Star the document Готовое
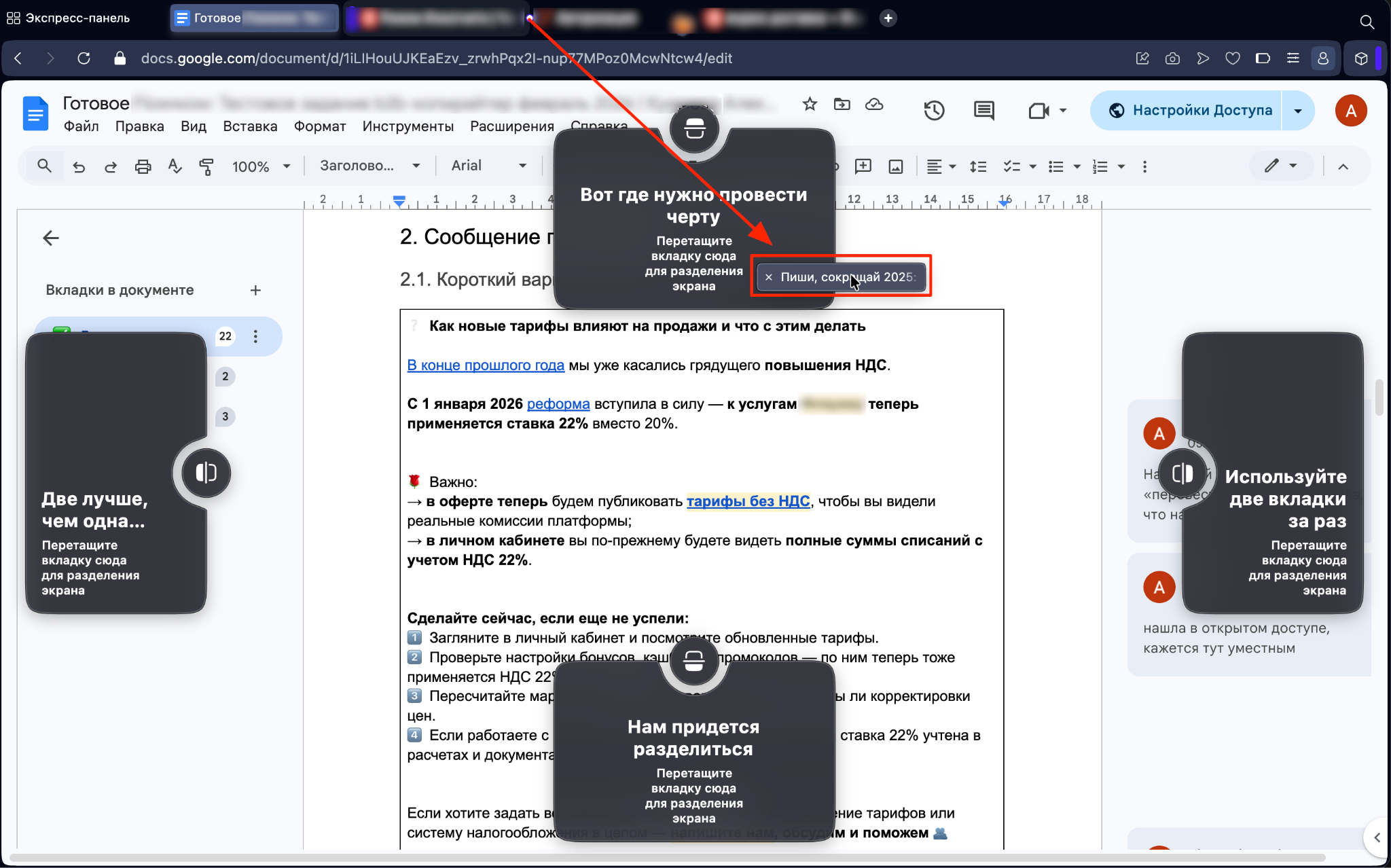Viewport: 1391px width, 868px height. (x=810, y=104)
